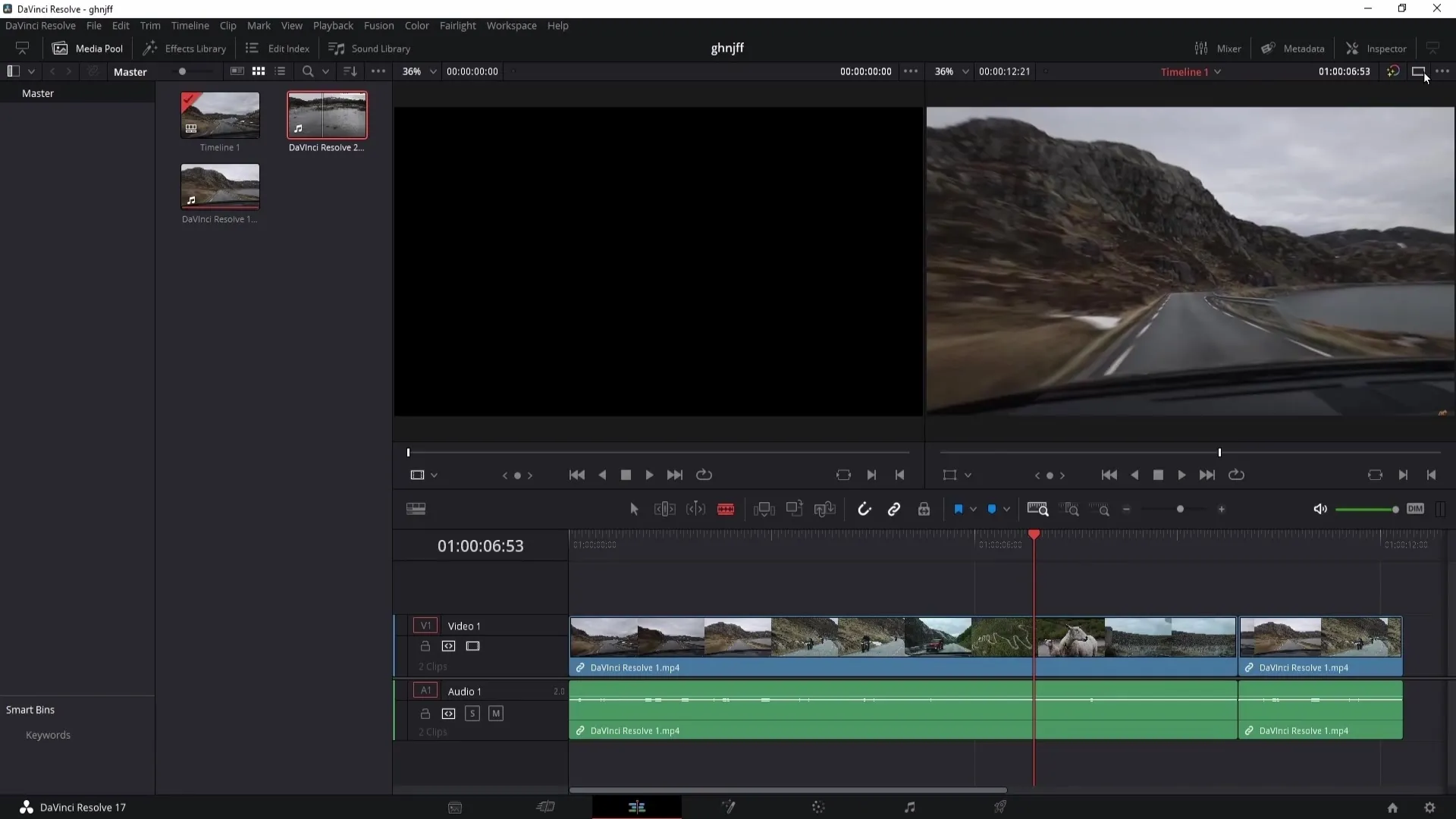Select the Trim Edit mode icon
This screenshot has width=1456, height=819.
point(665,510)
